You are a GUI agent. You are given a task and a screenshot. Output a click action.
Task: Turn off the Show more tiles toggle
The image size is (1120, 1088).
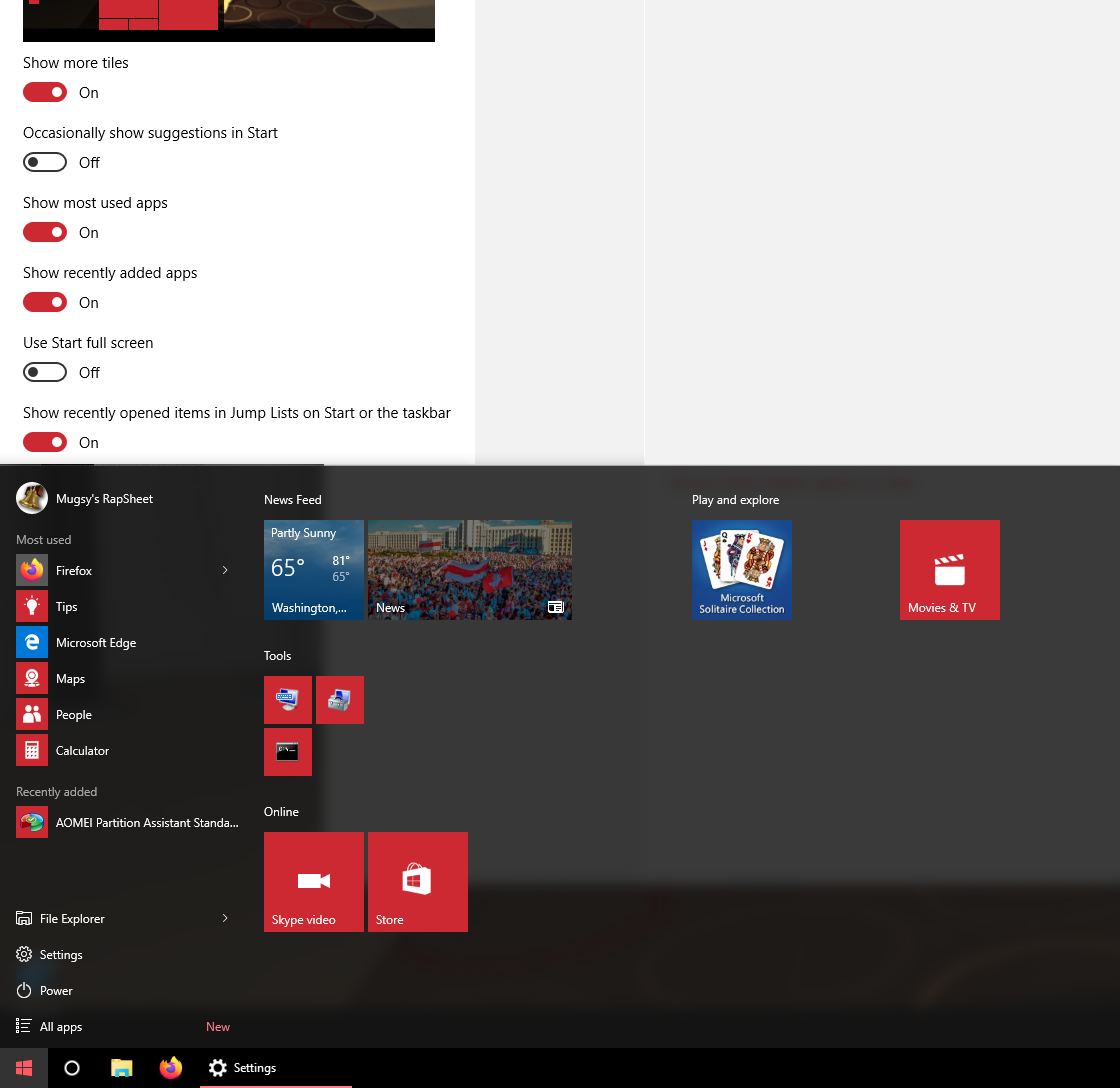click(45, 92)
